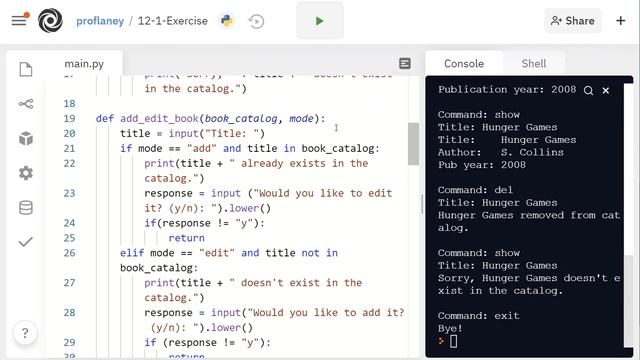Click the Replit logo

(50, 20)
